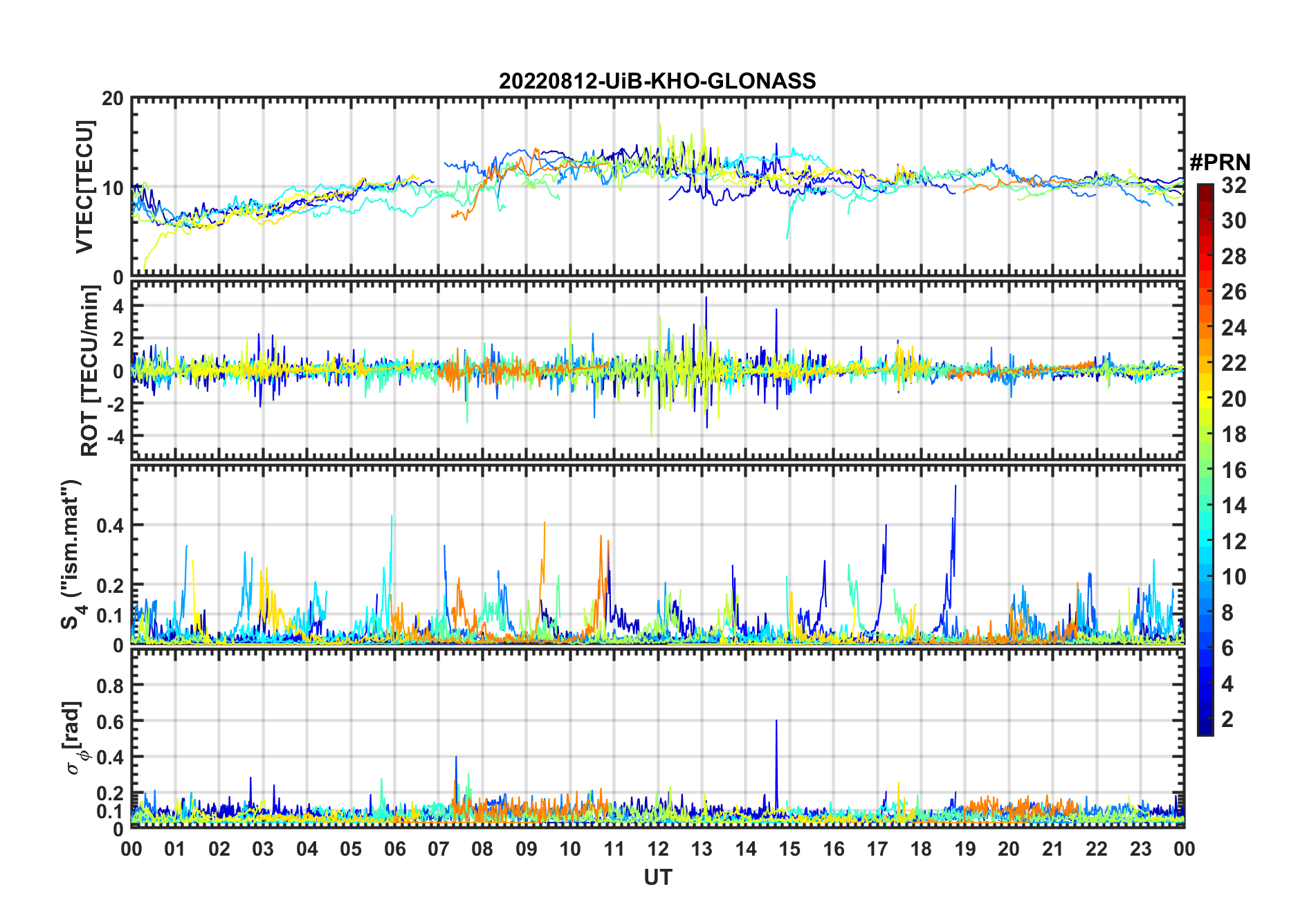Click y-tick -4 on the ROT panel
This screenshot has height=920, width=1316.
pyautogui.click(x=114, y=437)
